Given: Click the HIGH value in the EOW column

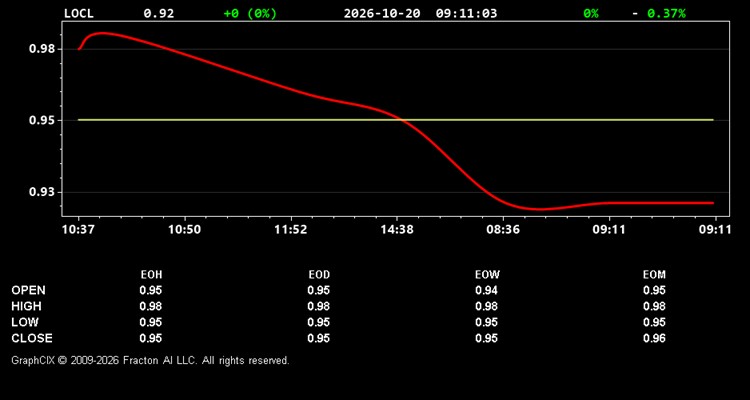Looking at the screenshot, I should 486,306.
